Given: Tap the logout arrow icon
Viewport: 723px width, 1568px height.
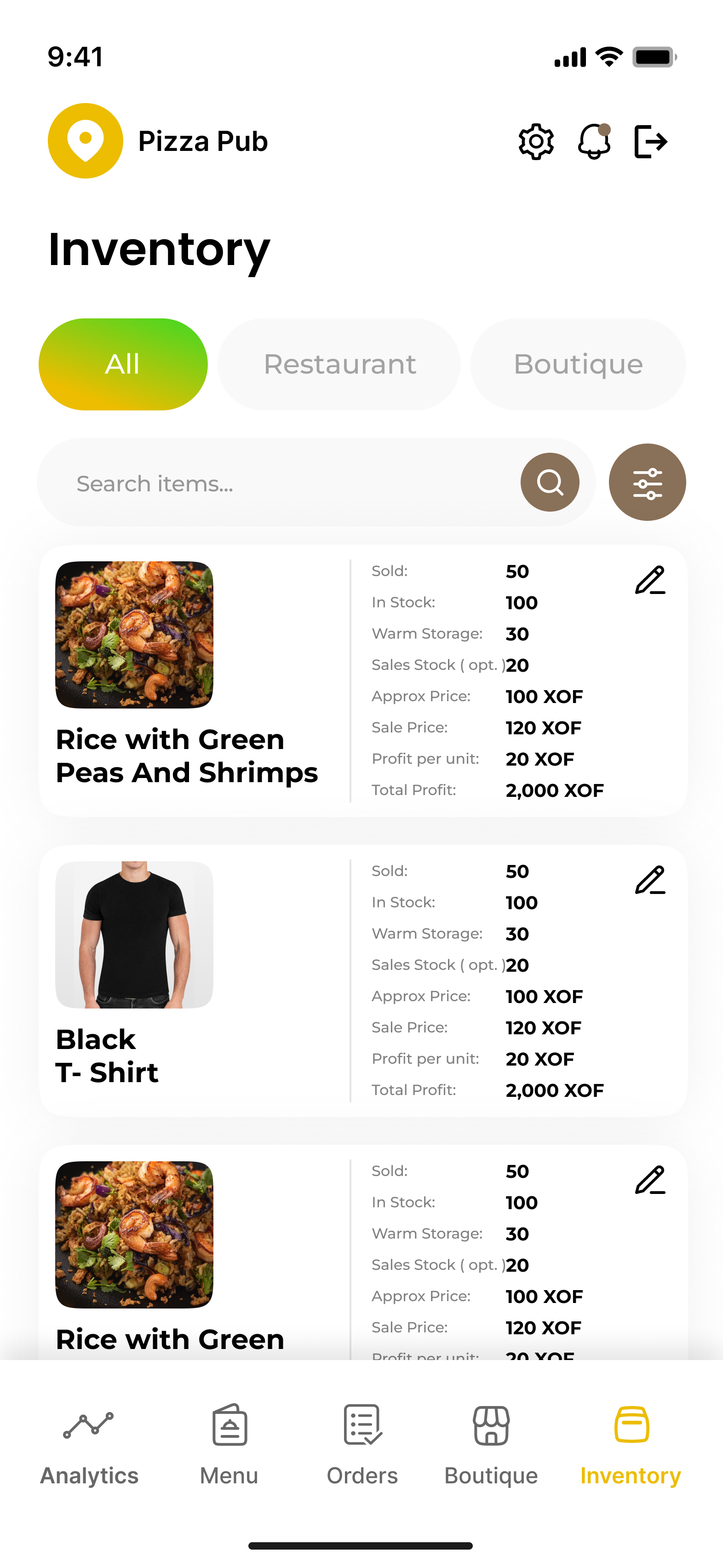Looking at the screenshot, I should (651, 142).
